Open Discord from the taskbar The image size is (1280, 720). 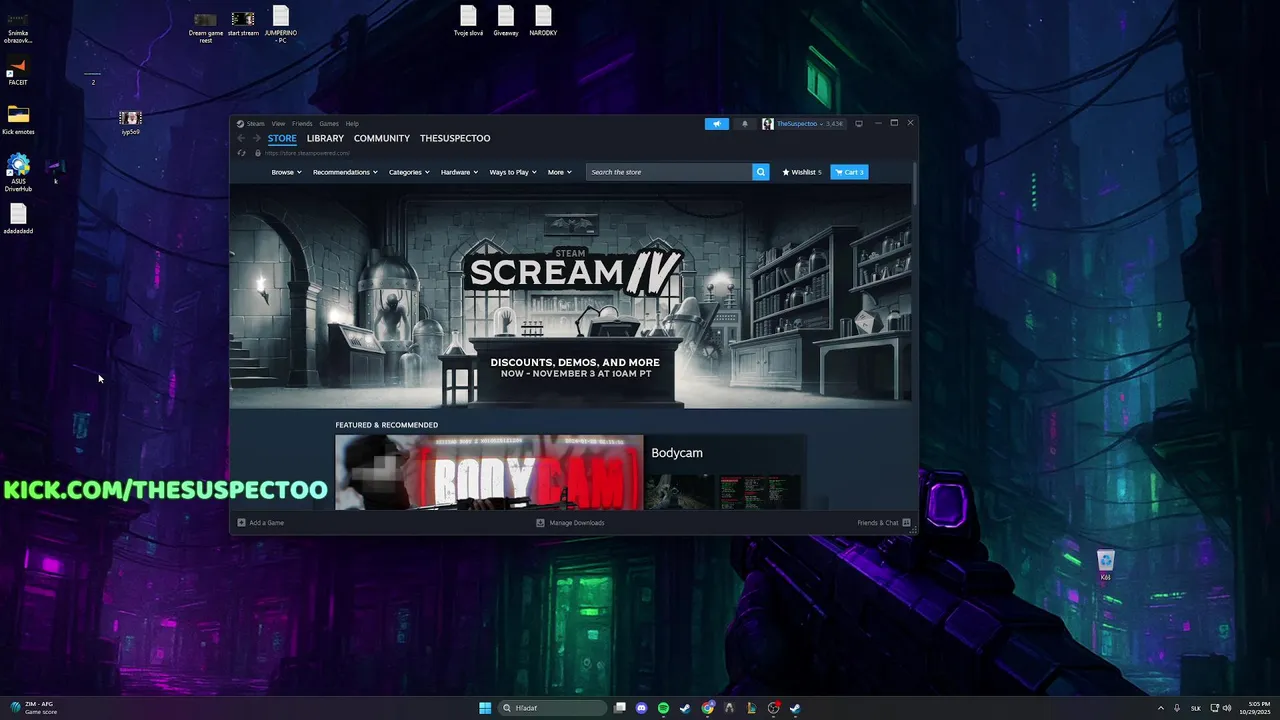(641, 708)
